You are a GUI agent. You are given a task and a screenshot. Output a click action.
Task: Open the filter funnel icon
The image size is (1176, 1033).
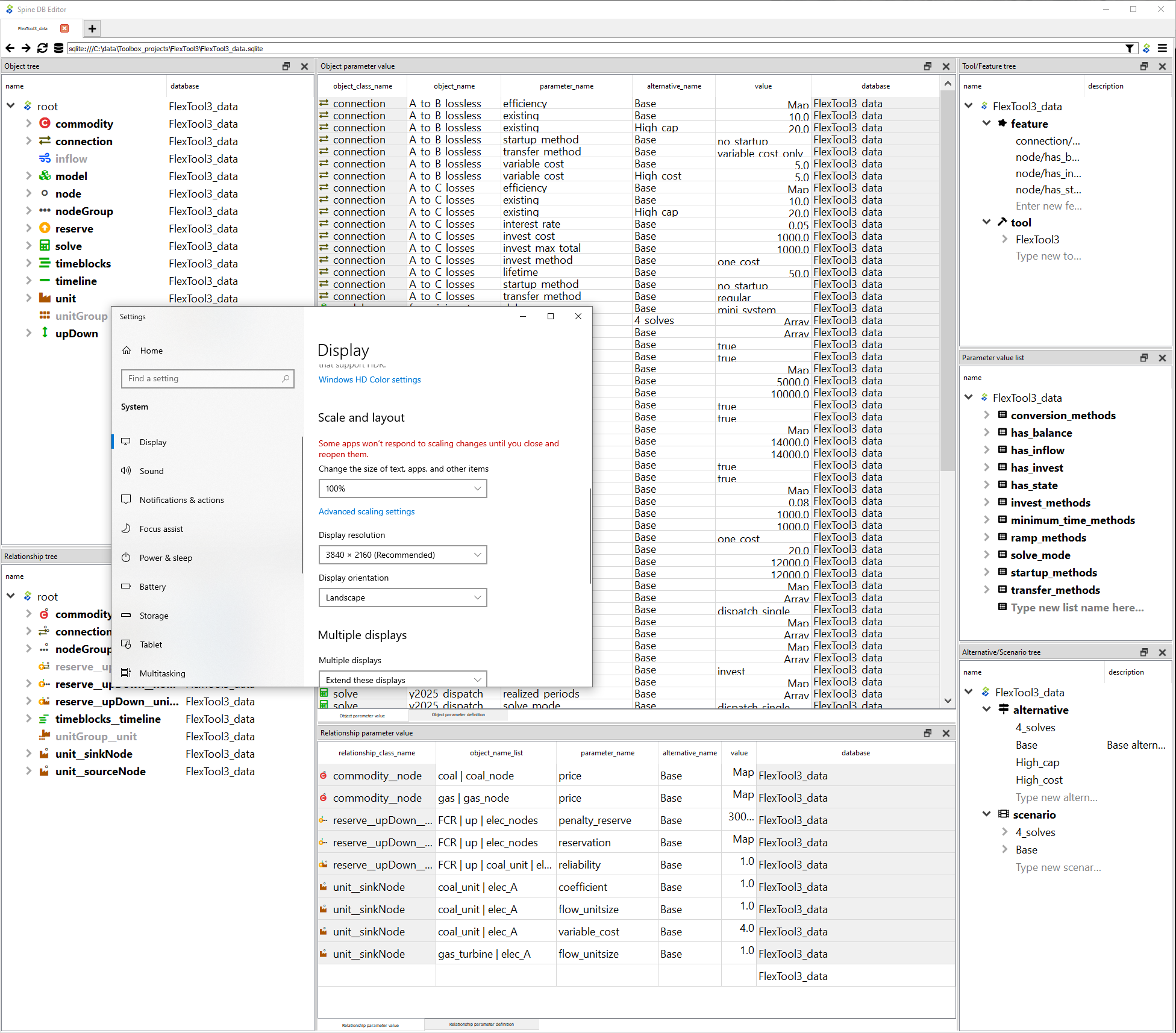(1130, 48)
